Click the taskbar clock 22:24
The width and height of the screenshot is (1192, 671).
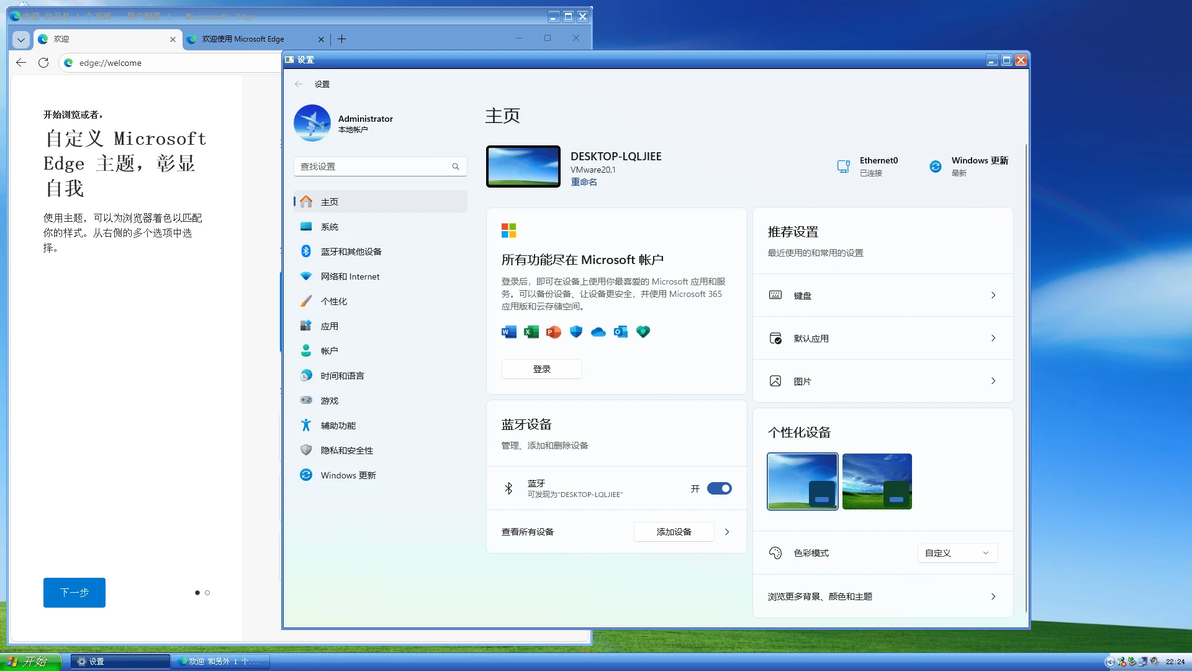click(x=1175, y=662)
